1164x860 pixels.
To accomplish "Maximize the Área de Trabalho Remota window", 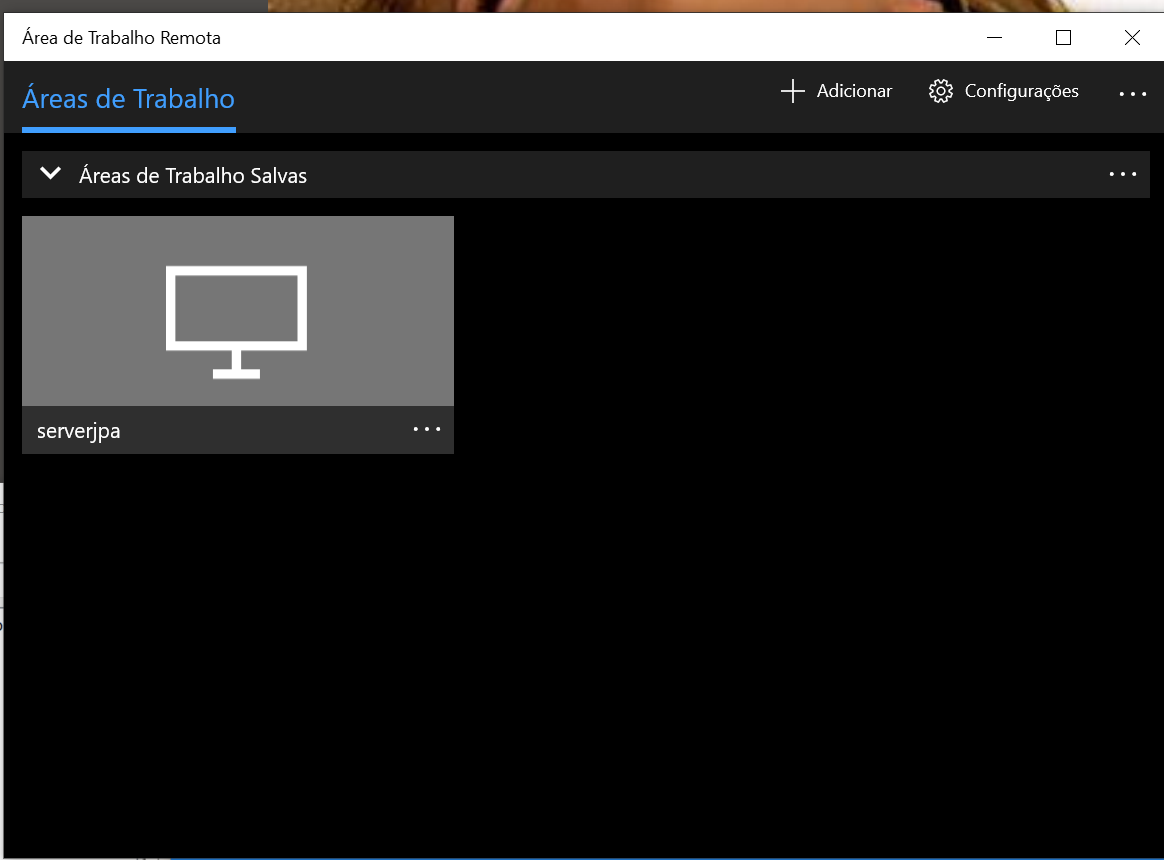I will pyautogui.click(x=1063, y=38).
